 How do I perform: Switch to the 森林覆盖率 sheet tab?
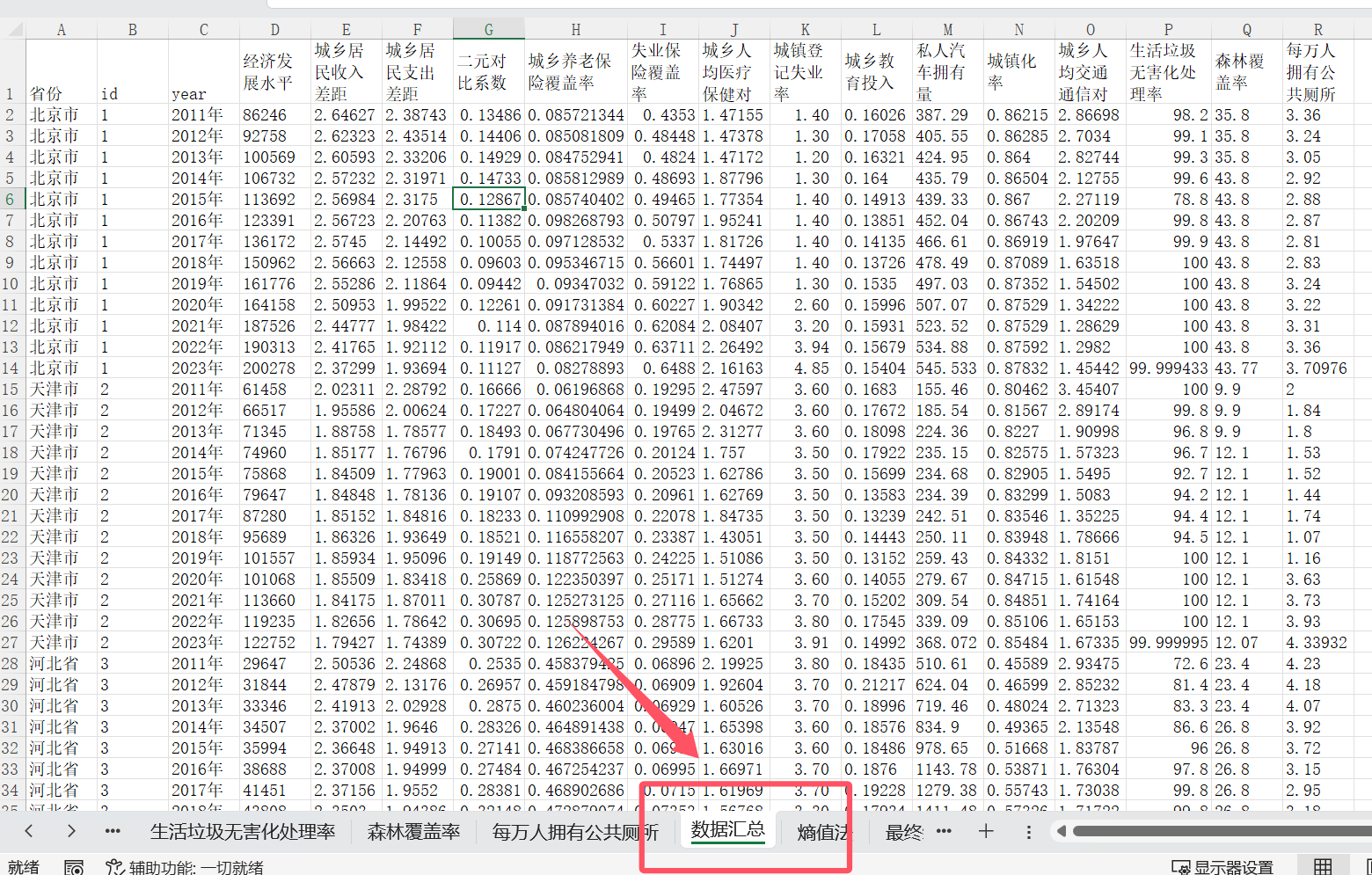[x=413, y=832]
